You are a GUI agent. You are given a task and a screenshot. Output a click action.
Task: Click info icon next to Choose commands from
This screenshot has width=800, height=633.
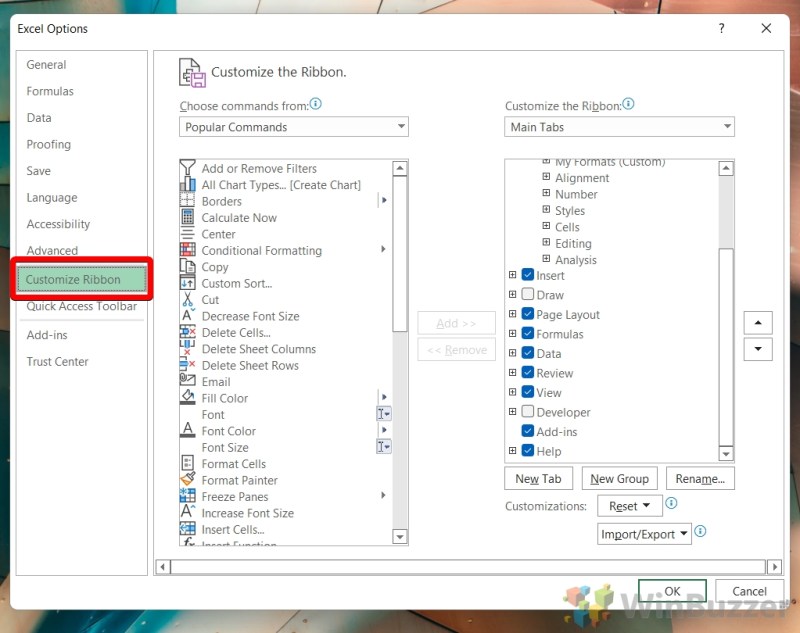[316, 104]
